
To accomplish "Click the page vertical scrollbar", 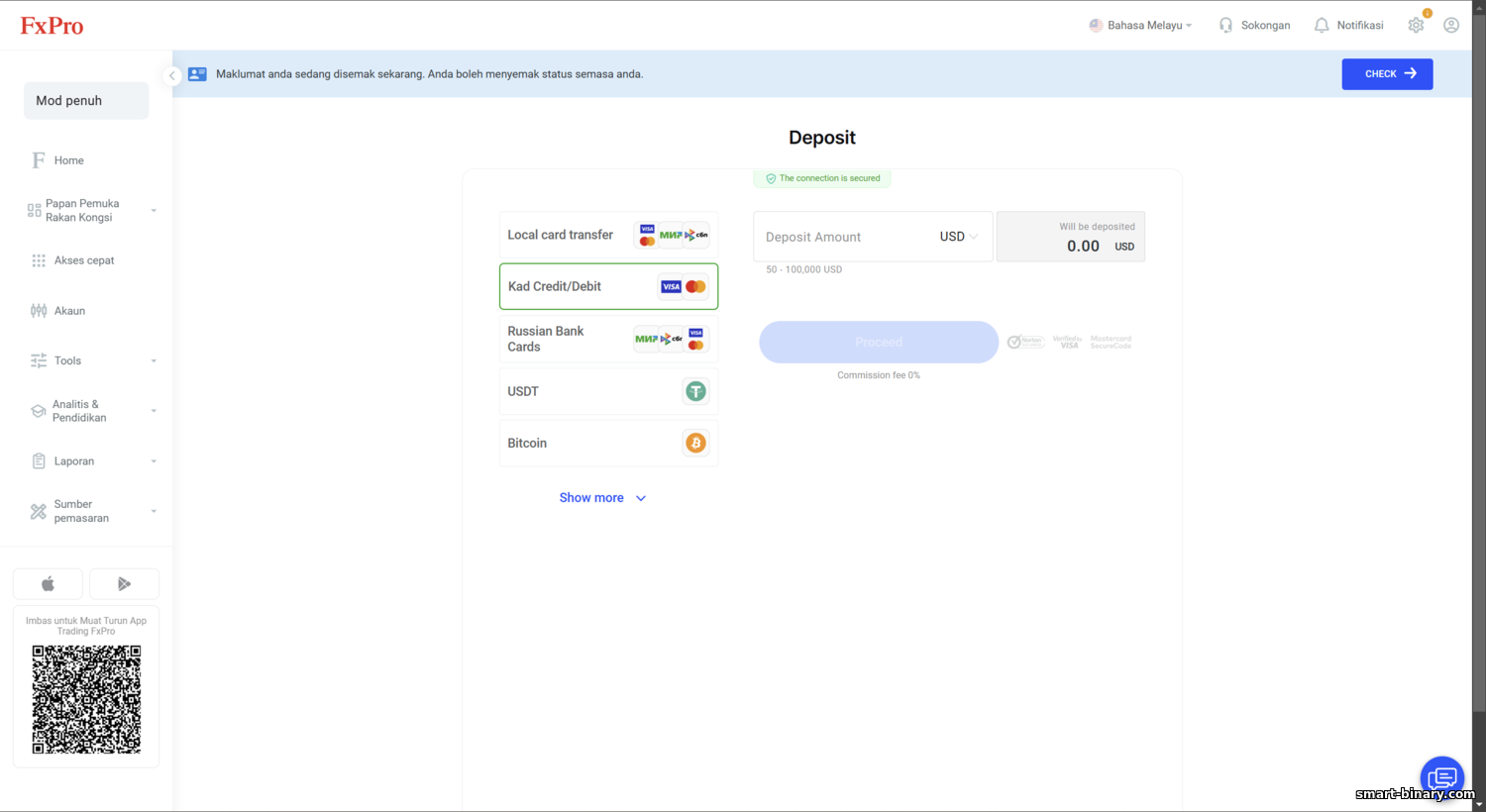I will tap(1479, 356).
